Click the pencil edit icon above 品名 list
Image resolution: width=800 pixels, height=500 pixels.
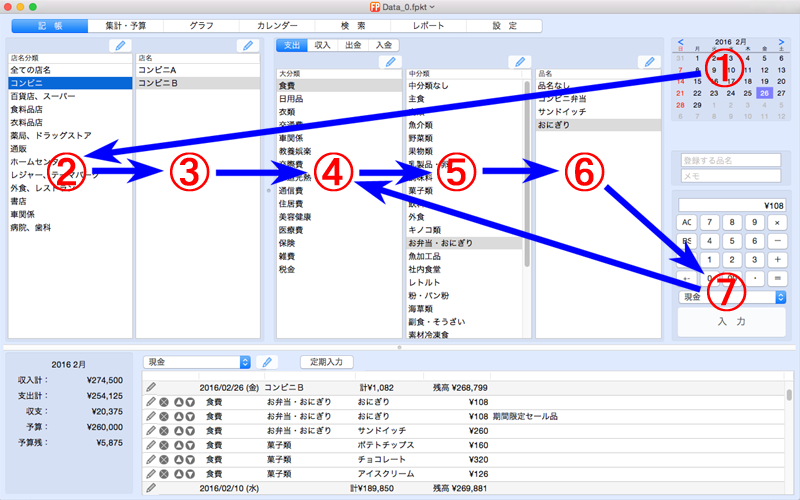click(x=645, y=62)
